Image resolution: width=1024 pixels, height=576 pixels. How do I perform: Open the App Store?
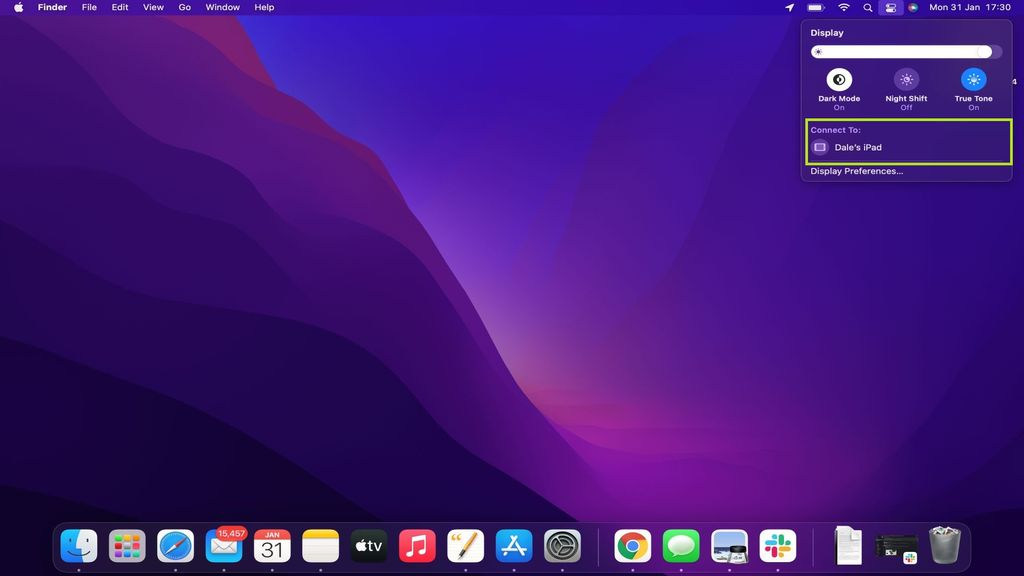[514, 546]
